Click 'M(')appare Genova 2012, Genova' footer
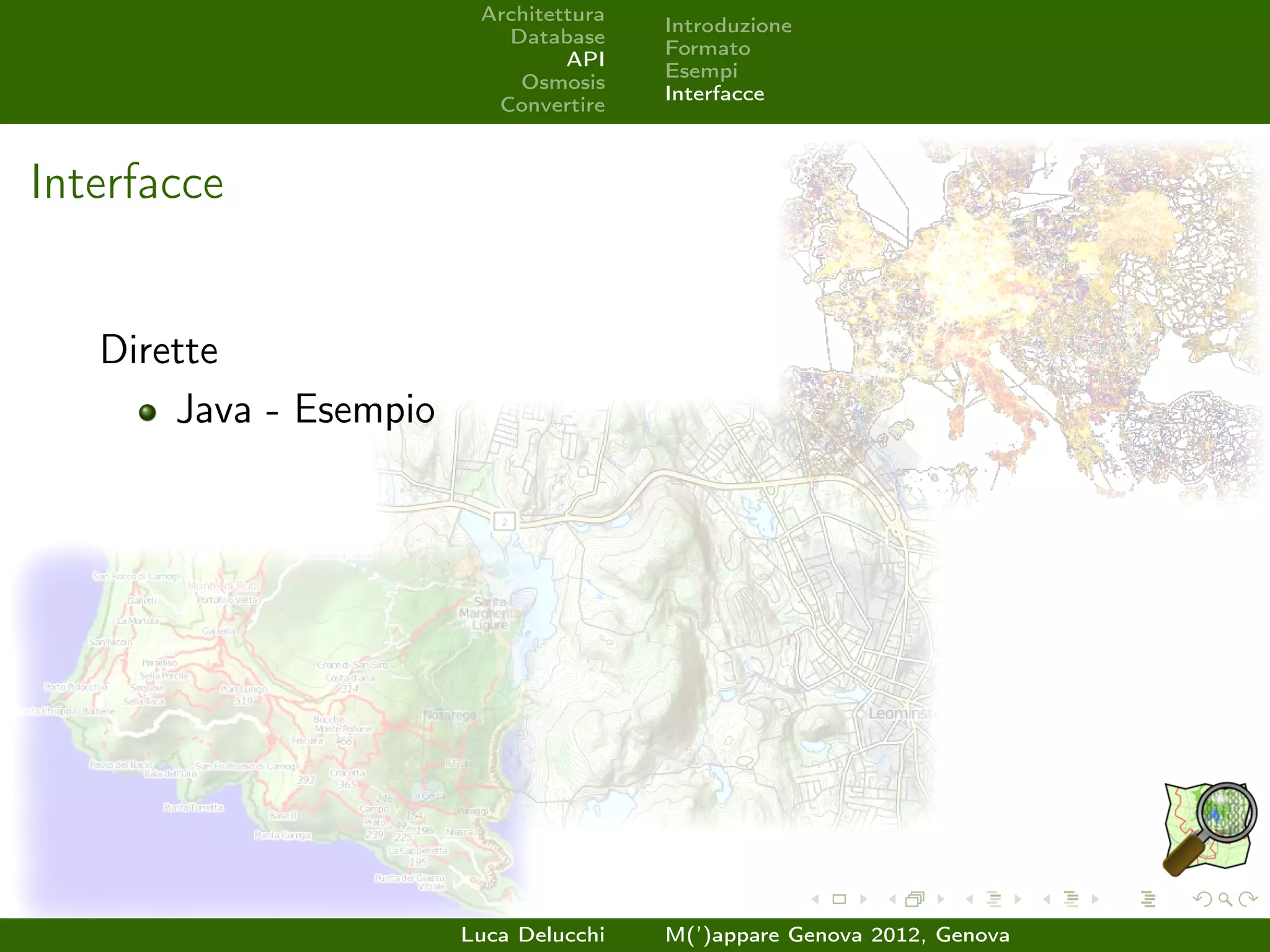1270x952 pixels. pos(837,935)
